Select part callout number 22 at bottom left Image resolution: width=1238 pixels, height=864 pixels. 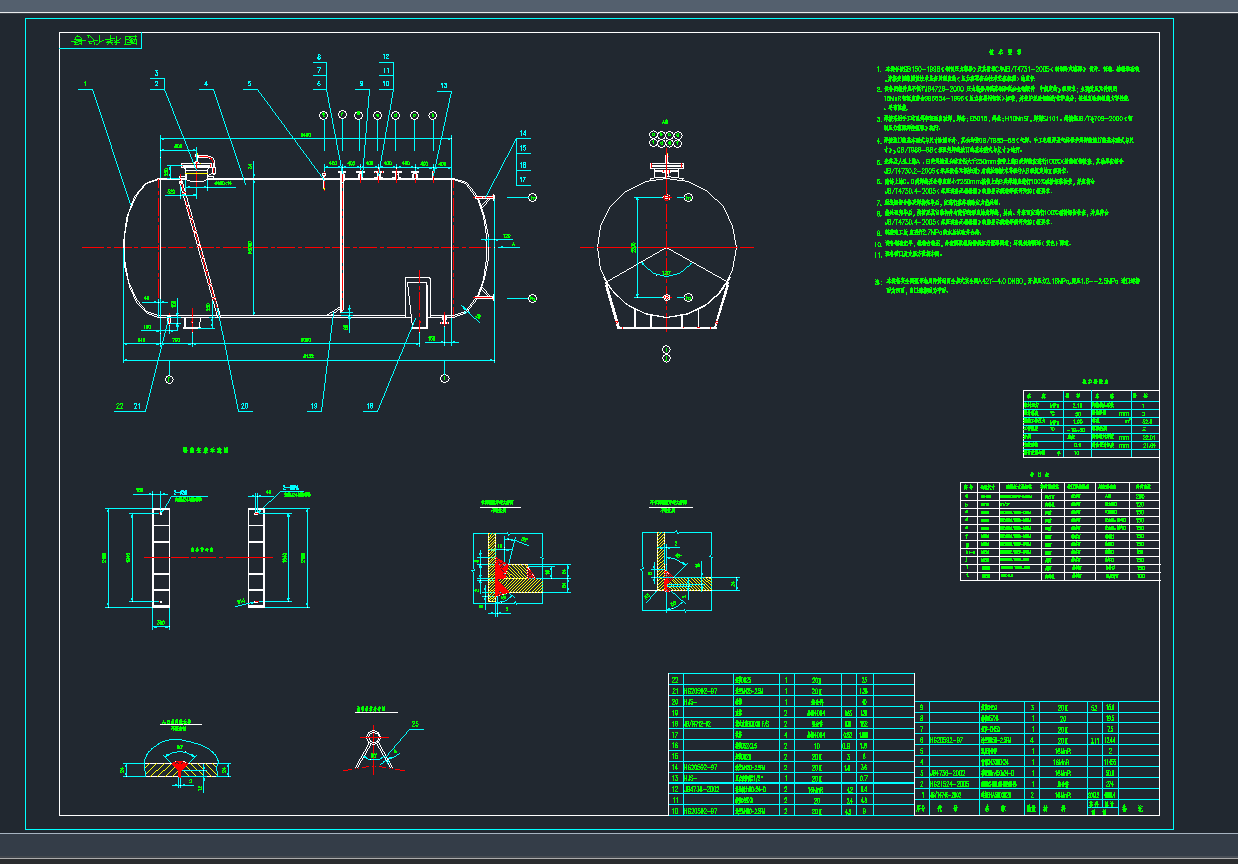point(119,406)
